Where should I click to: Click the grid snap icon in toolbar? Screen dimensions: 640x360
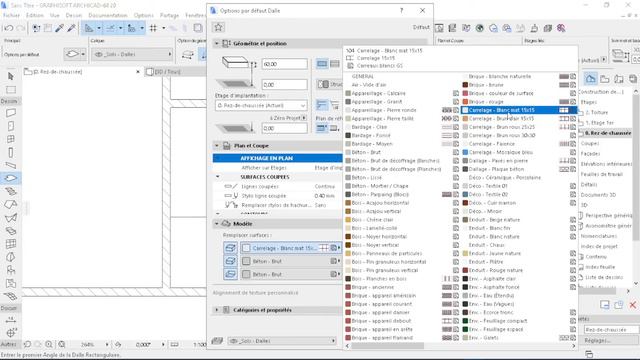153,28
